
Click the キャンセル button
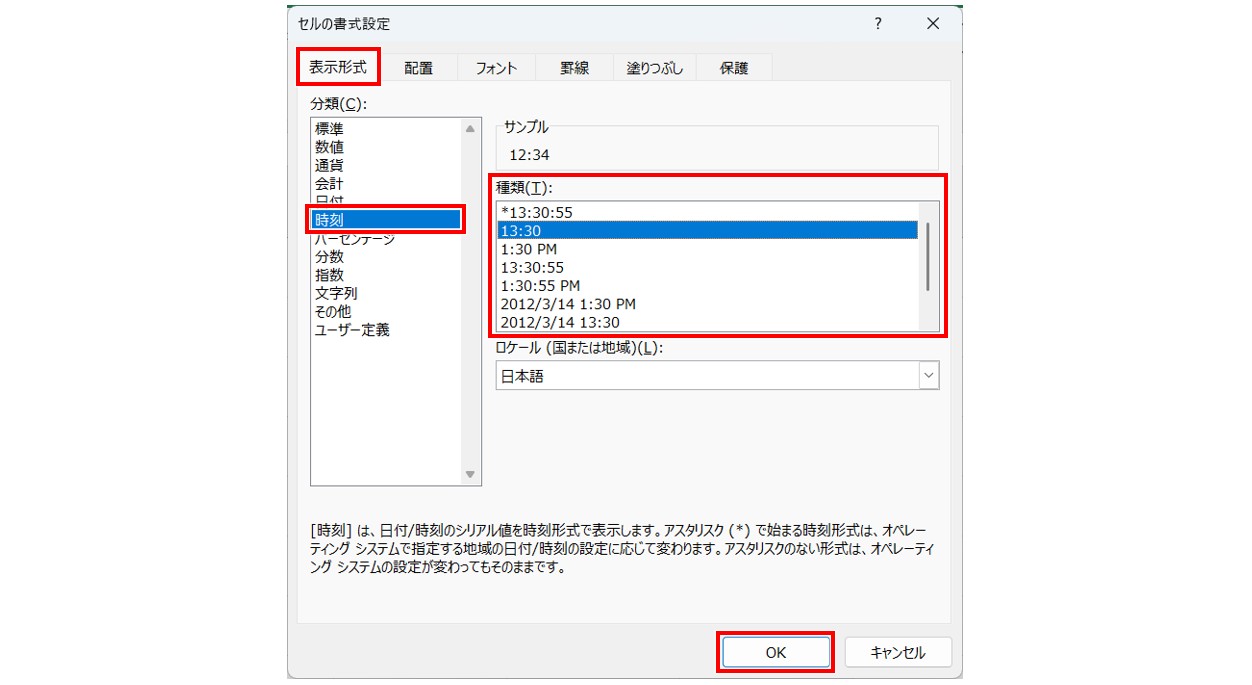tap(898, 652)
